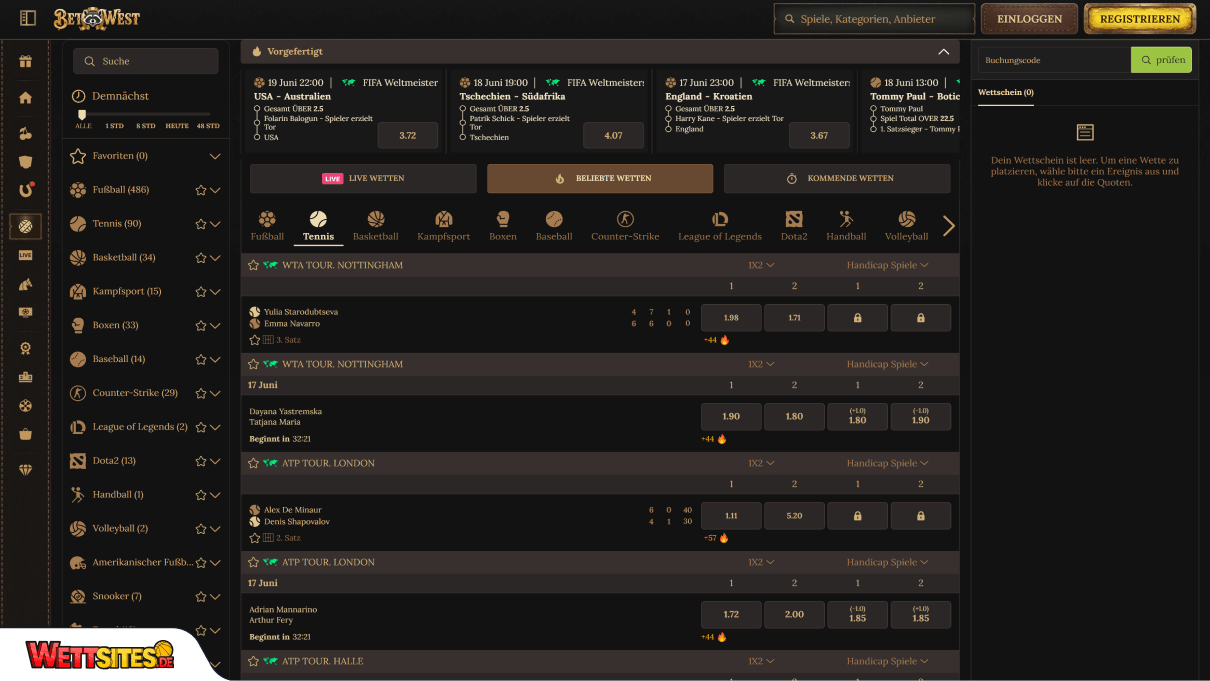Click the Einloggen button

[1029, 19]
